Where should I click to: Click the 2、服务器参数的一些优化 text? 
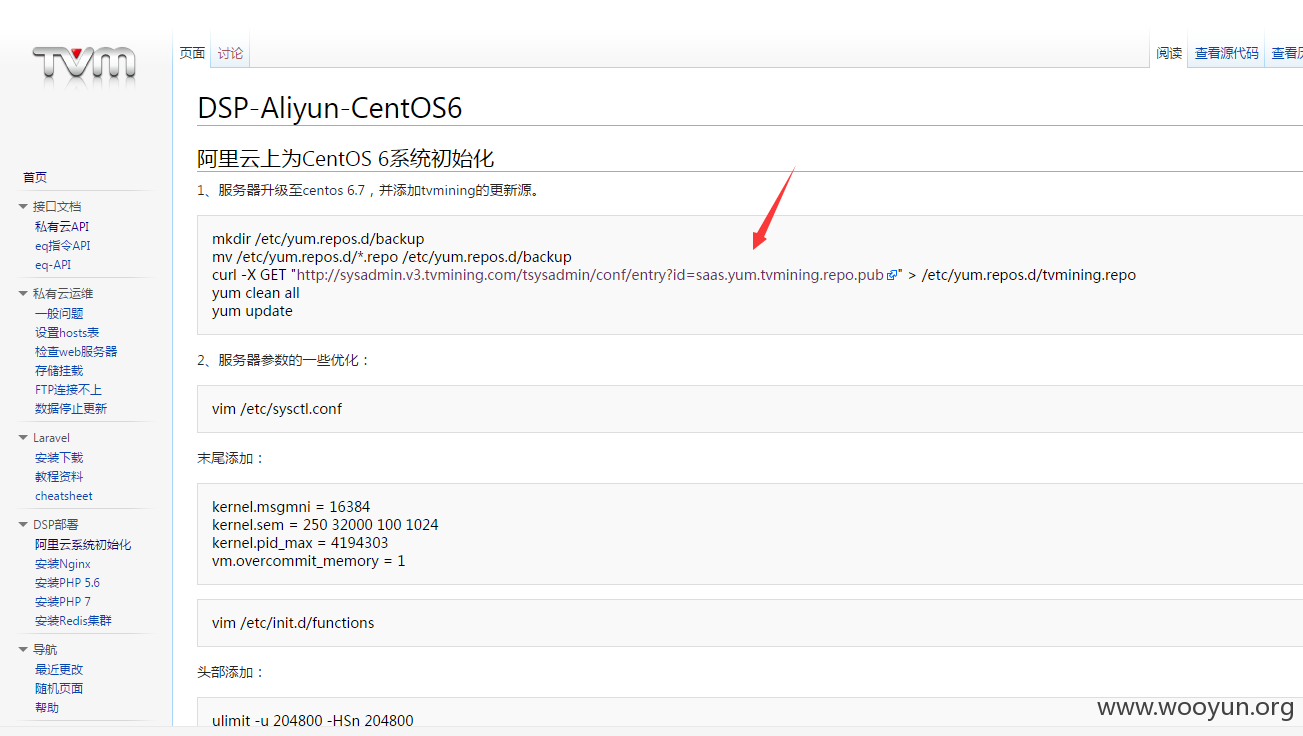click(284, 360)
